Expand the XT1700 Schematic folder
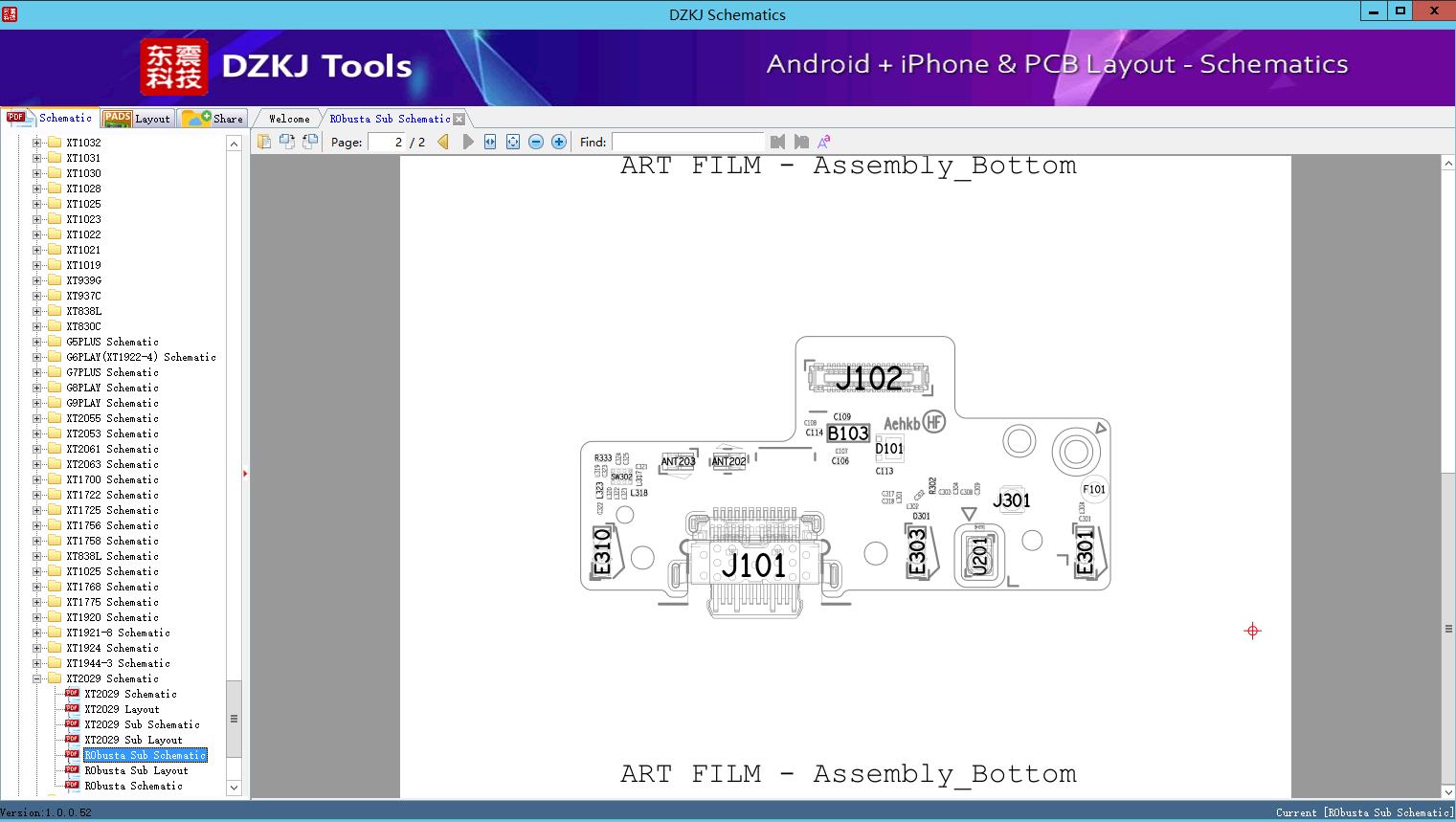Viewport: 1456px width, 822px height. (37, 479)
